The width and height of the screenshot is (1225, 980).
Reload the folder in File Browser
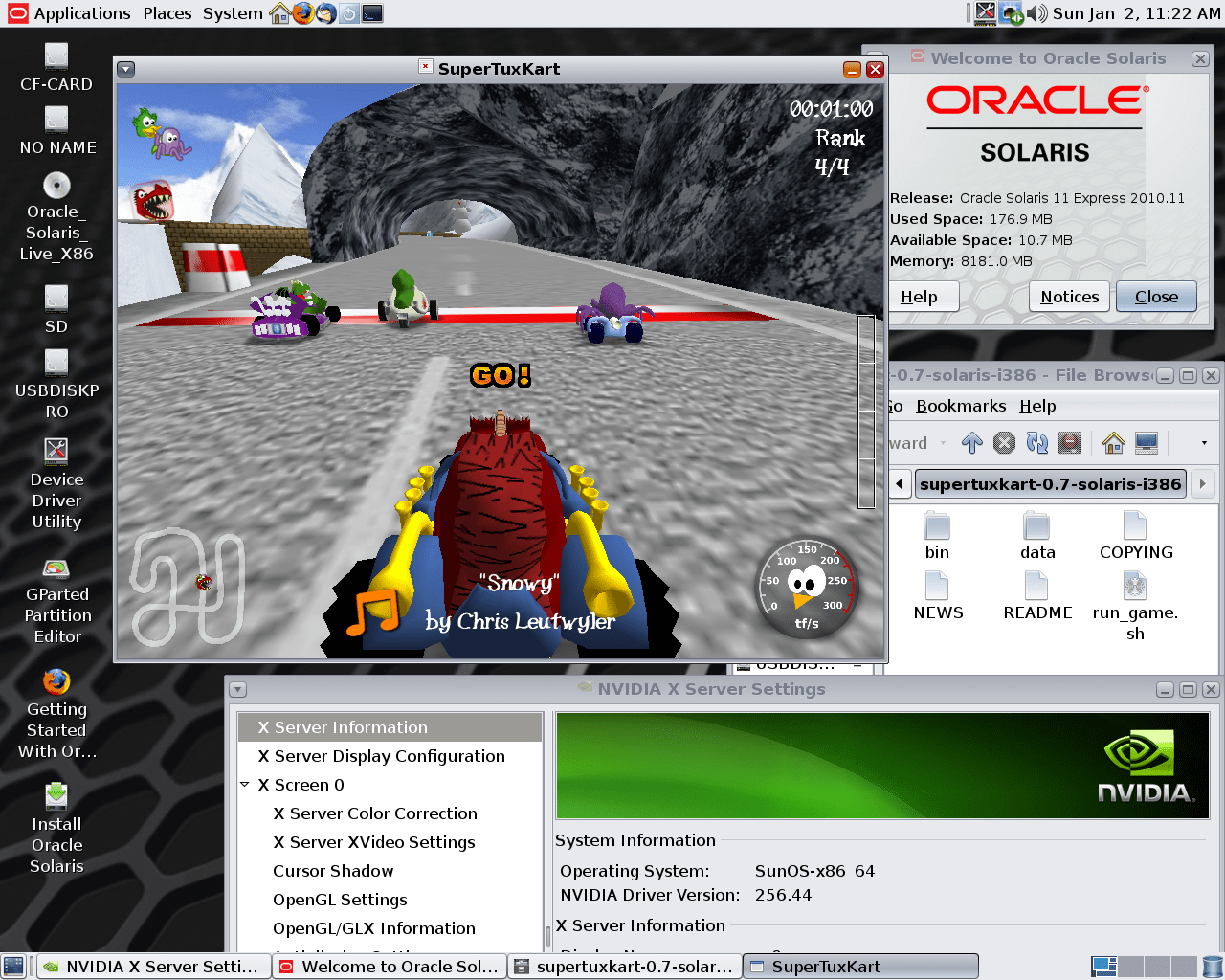(1037, 442)
